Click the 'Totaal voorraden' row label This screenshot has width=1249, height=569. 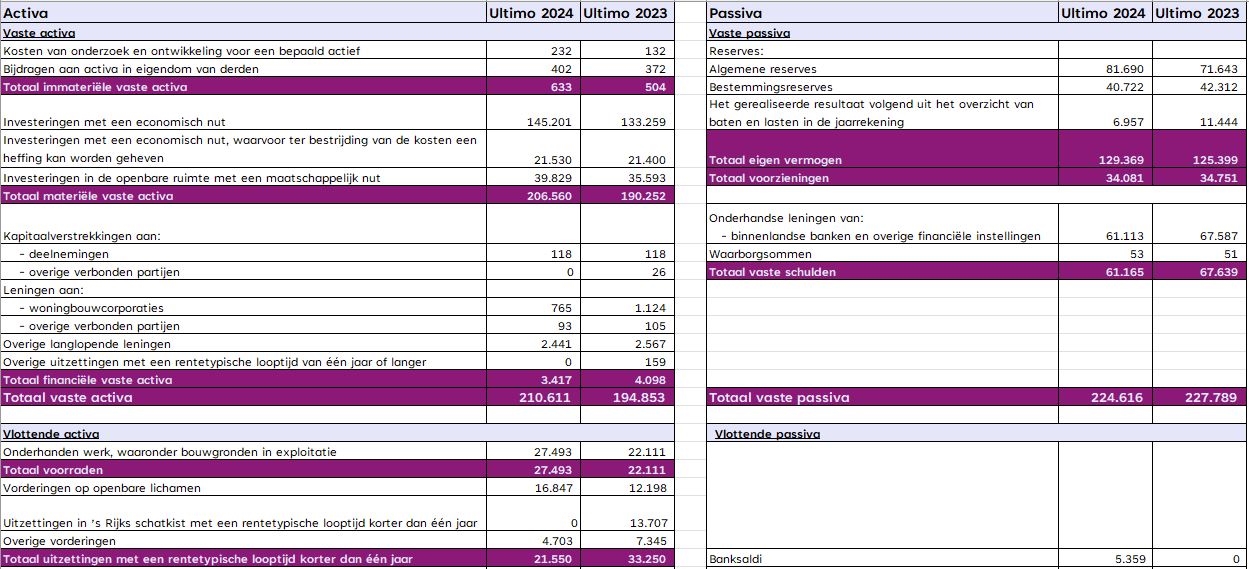(51, 470)
